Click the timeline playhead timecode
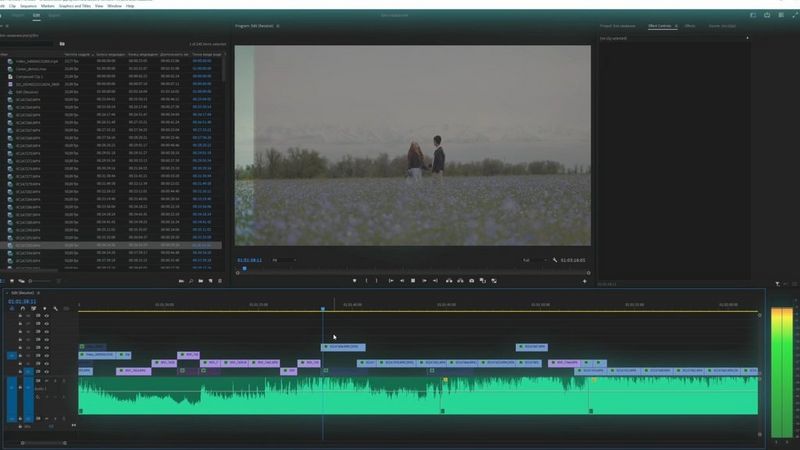800x450 pixels. 22,301
